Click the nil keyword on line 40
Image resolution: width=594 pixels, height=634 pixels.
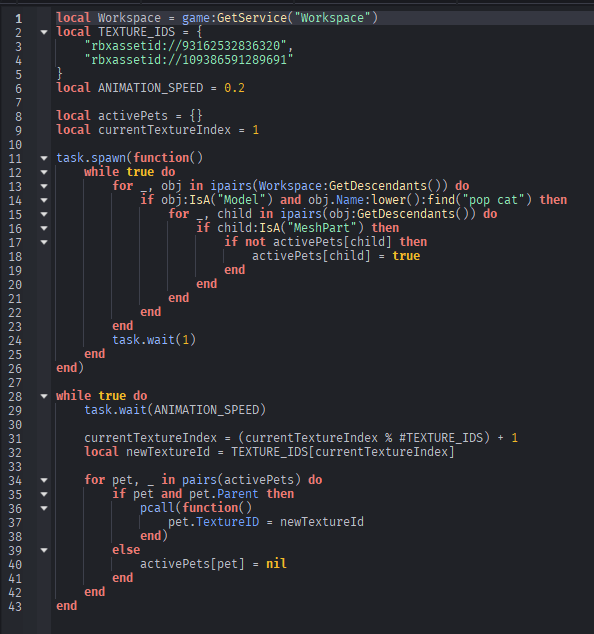[x=276, y=564]
